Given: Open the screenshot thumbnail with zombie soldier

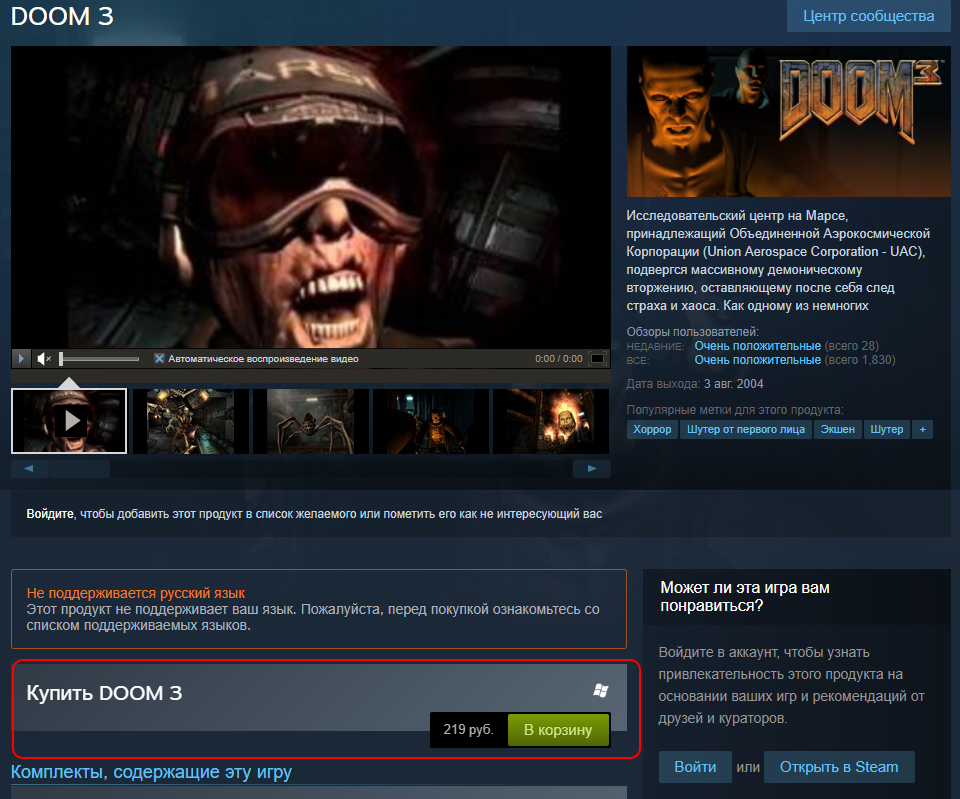Looking at the screenshot, I should pyautogui.click(x=190, y=421).
